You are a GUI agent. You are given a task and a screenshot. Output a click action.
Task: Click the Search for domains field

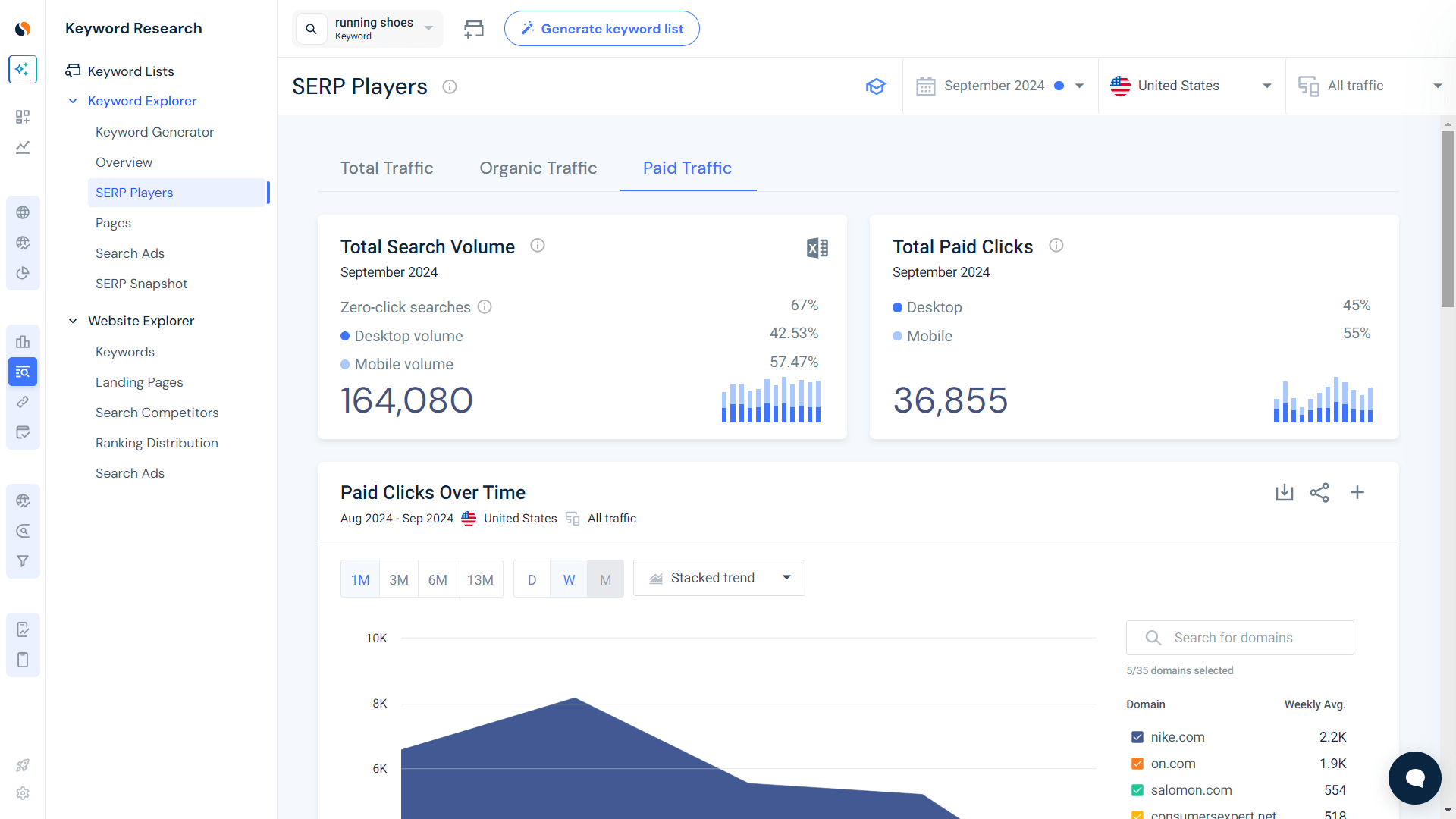[x=1240, y=638]
